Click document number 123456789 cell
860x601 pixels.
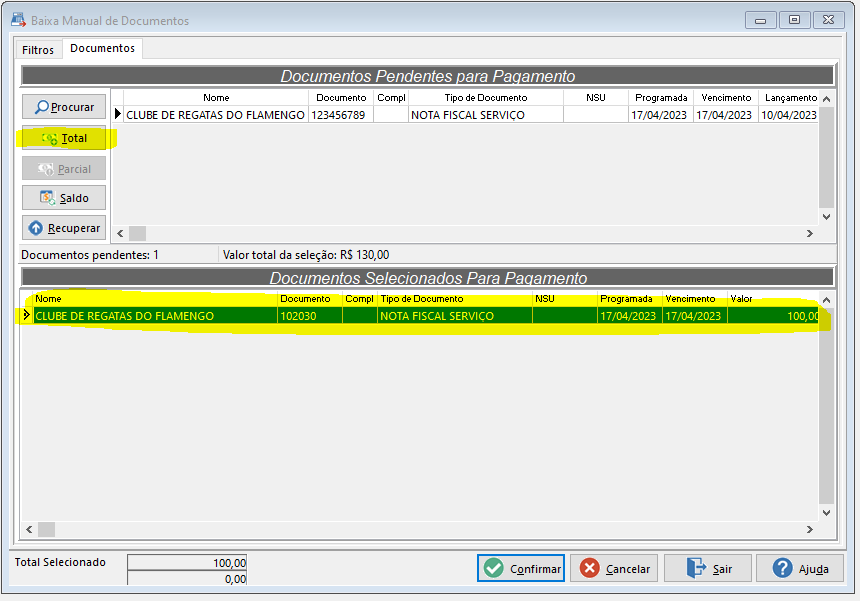341,115
